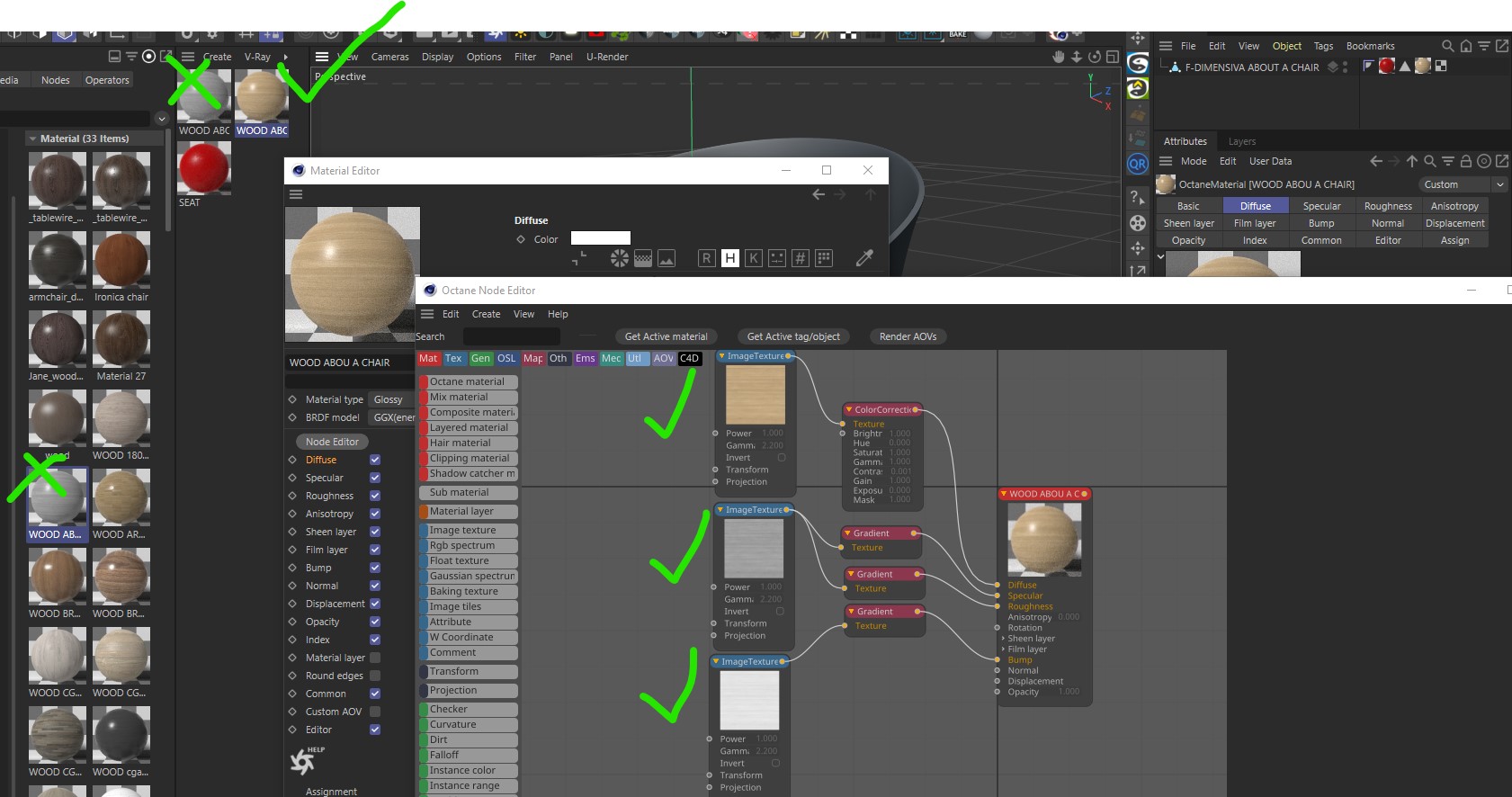Click the Attributes panel up arrow

coord(1412,161)
